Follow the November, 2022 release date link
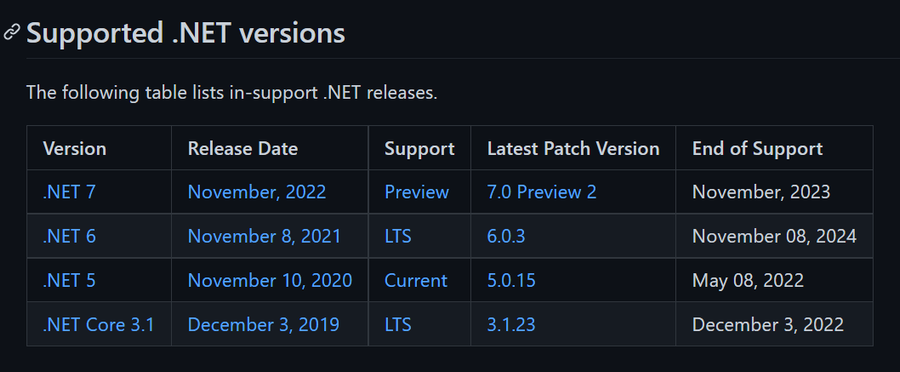This screenshot has width=900, height=372. click(257, 192)
